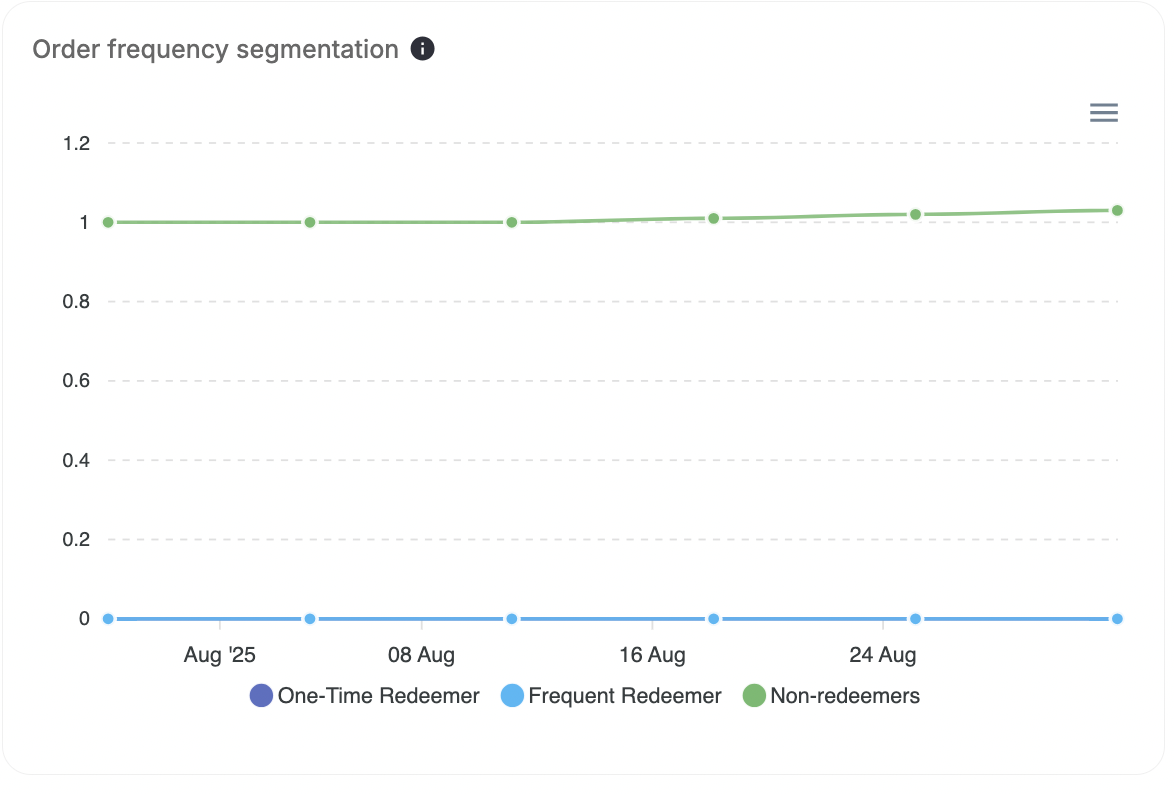
Task: Click the purple One-Time Redeemer legend dot
Action: 261,695
